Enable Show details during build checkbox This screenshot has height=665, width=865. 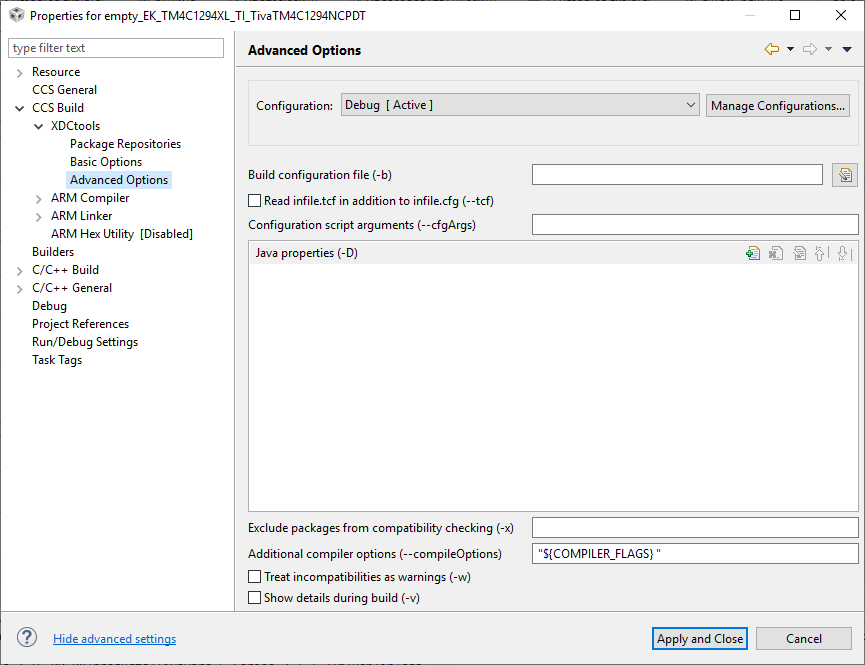(254, 598)
